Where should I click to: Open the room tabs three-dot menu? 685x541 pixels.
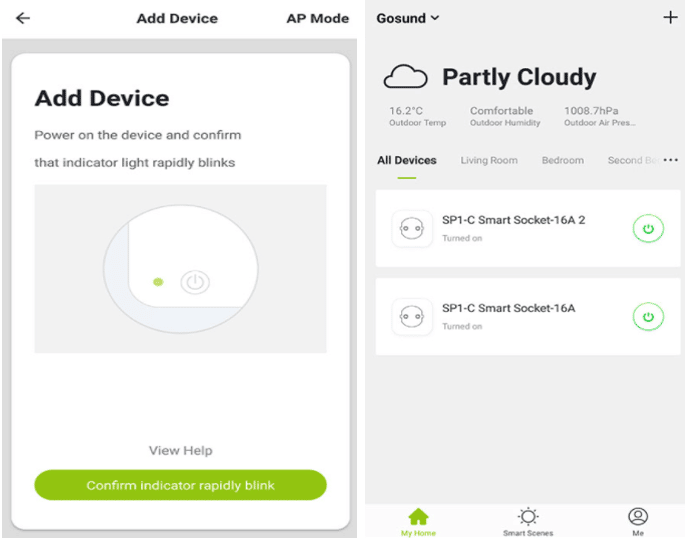coord(671,160)
